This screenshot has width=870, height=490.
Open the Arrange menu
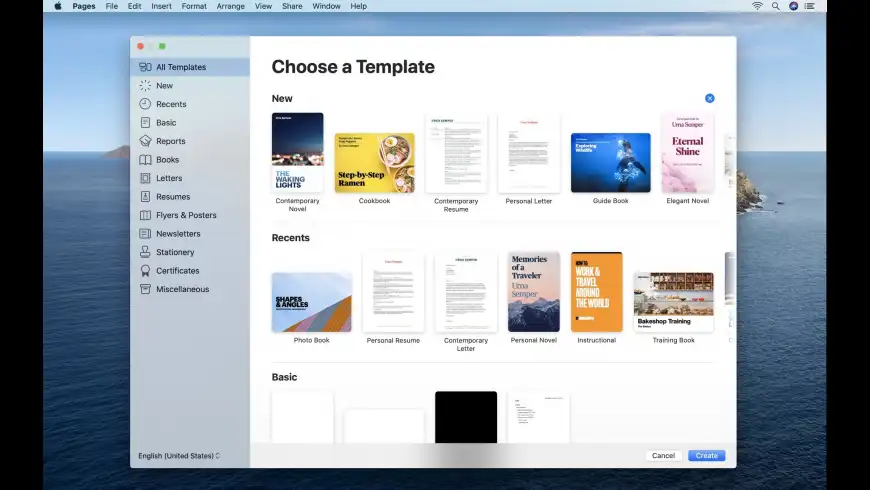230,6
